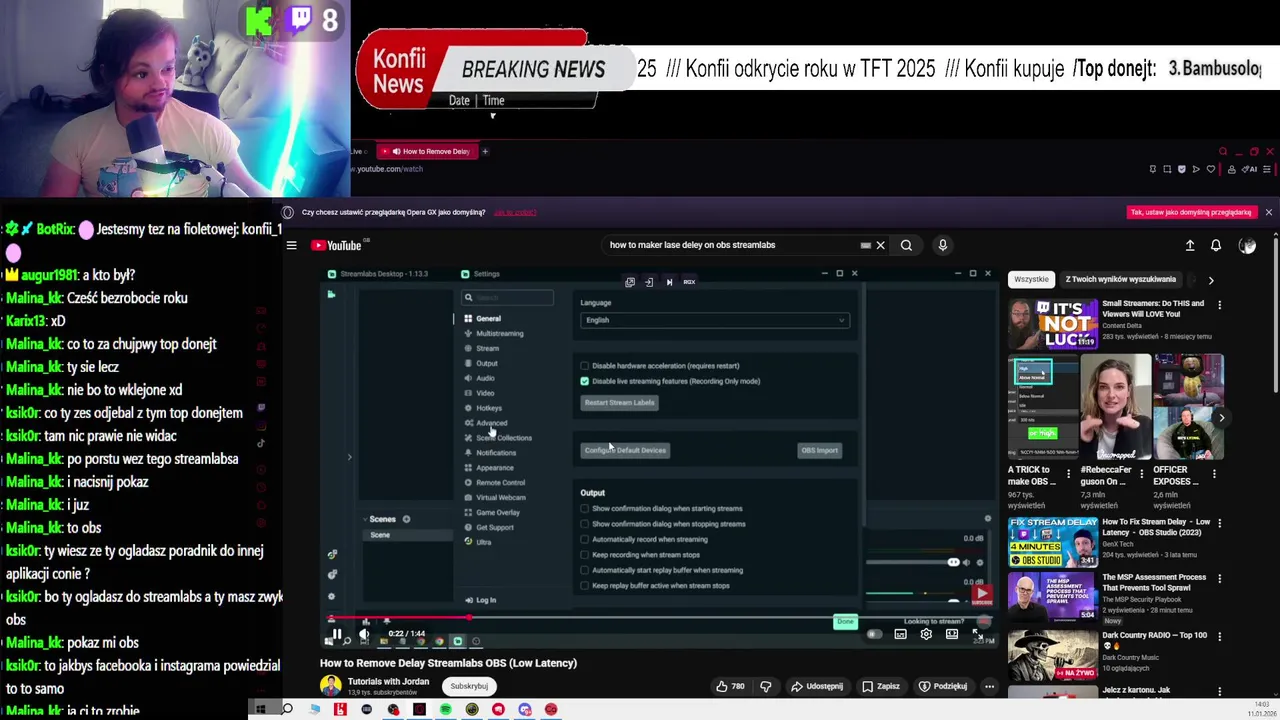
Task: Pause the YouTube video
Action: click(x=336, y=634)
